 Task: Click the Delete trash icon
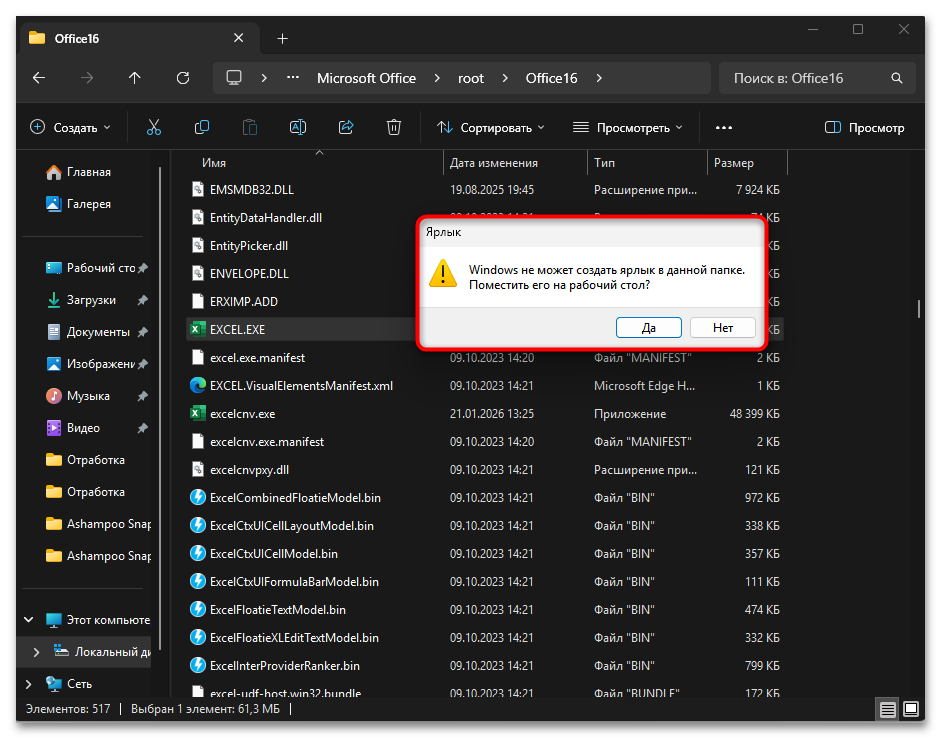(394, 127)
